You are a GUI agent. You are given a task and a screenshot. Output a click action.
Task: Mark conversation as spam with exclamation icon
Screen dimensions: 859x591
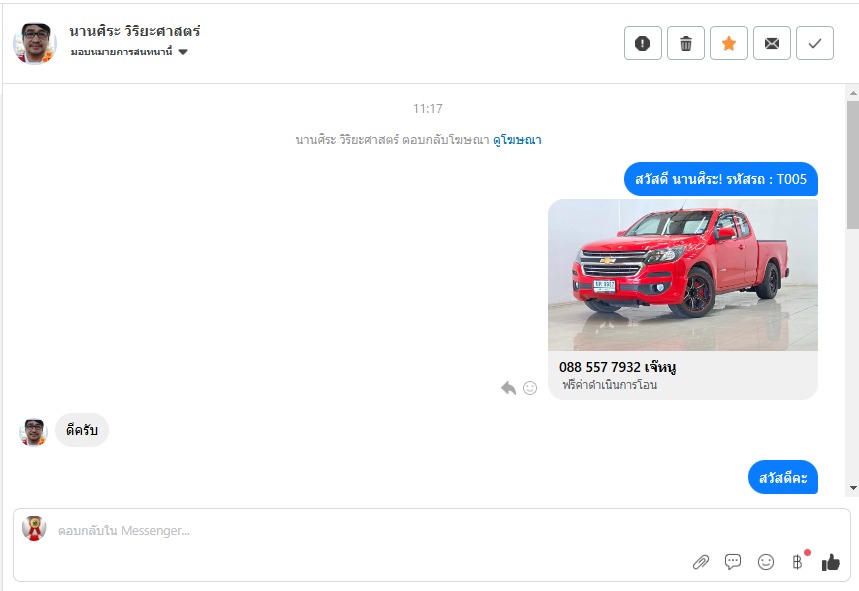pyautogui.click(x=643, y=43)
